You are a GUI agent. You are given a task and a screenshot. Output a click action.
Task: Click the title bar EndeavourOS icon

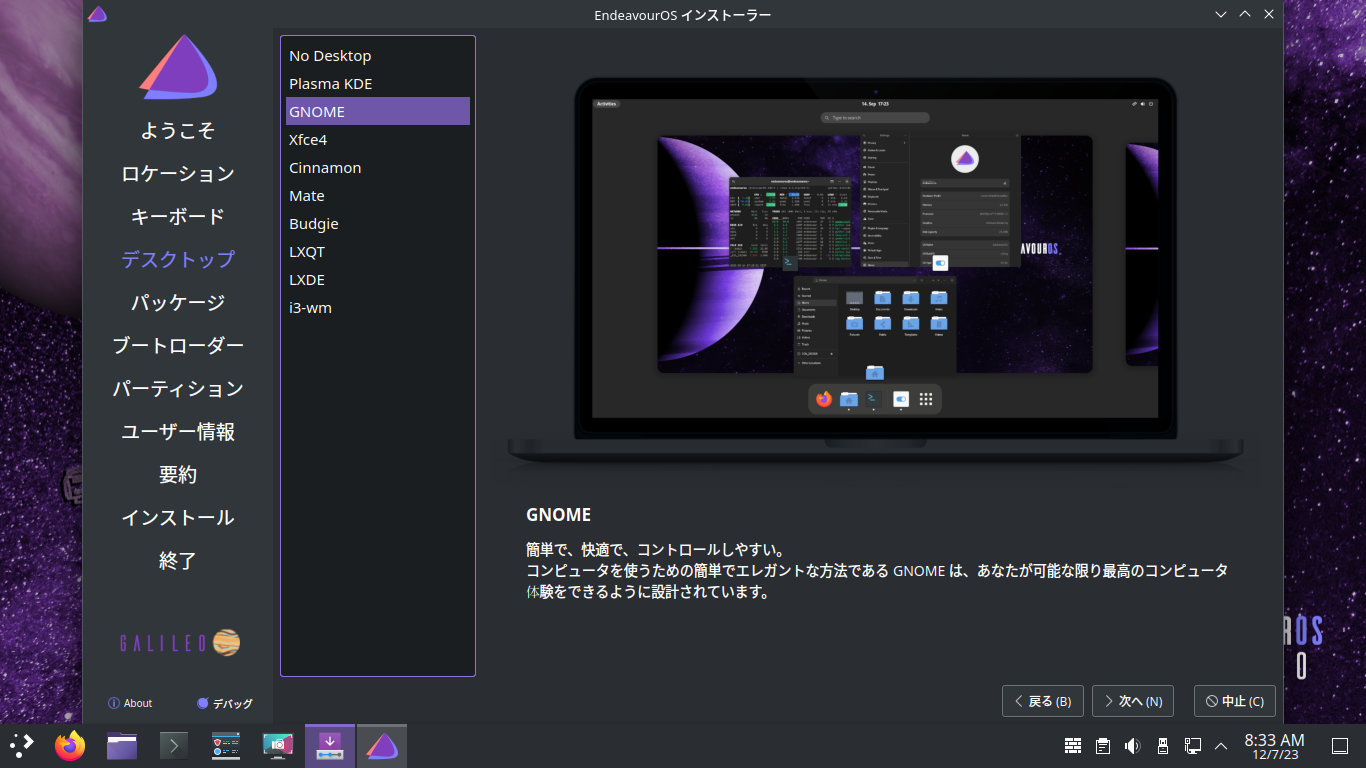[97, 14]
